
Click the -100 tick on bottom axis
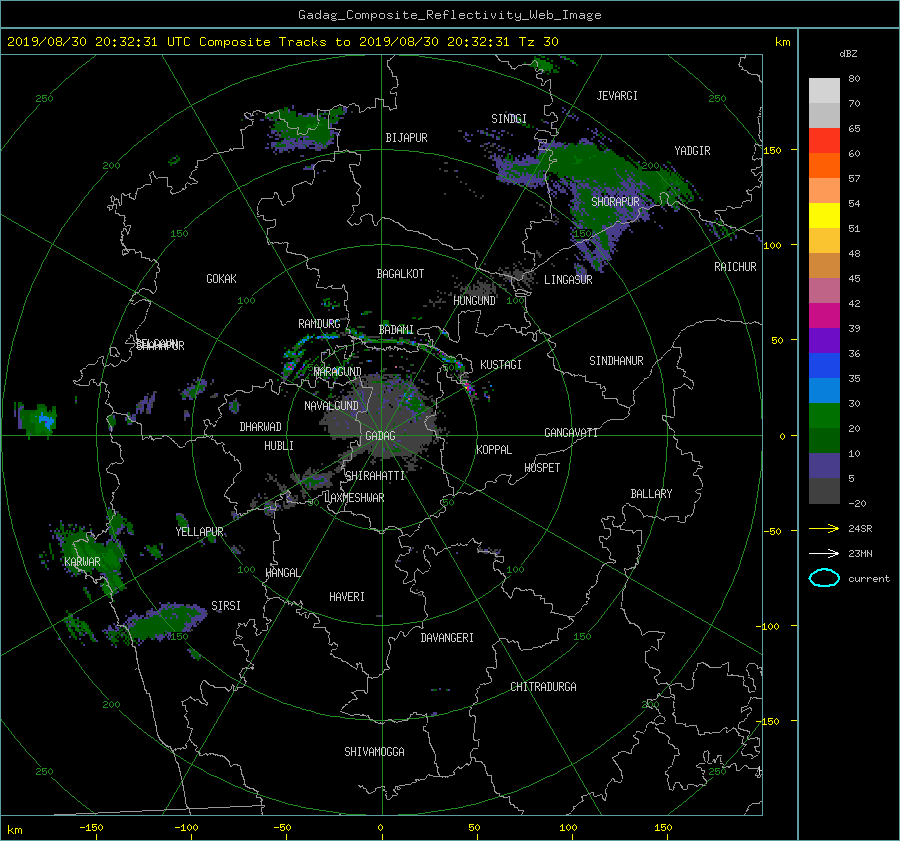pyautogui.click(x=187, y=827)
